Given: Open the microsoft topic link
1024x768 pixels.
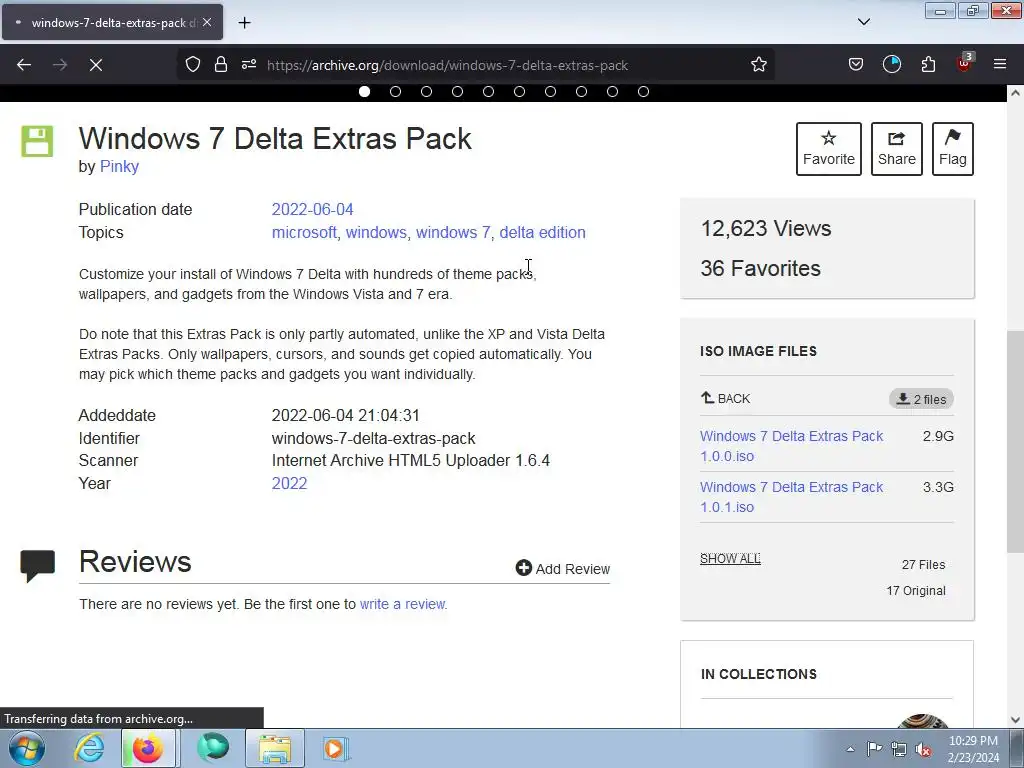Looking at the screenshot, I should coord(304,232).
